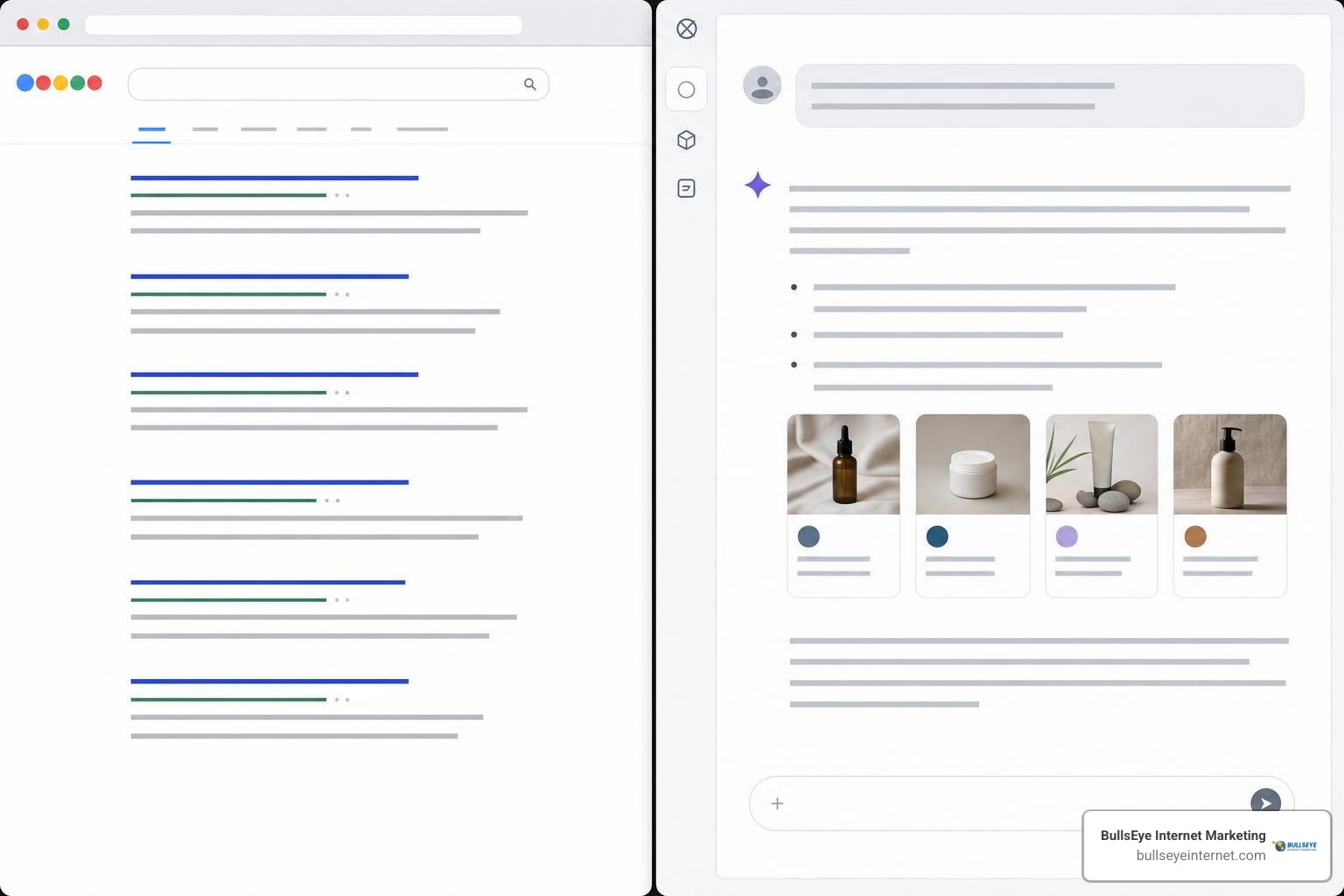
Task: Click the chat message input box
Action: pyautogui.click(x=1021, y=803)
